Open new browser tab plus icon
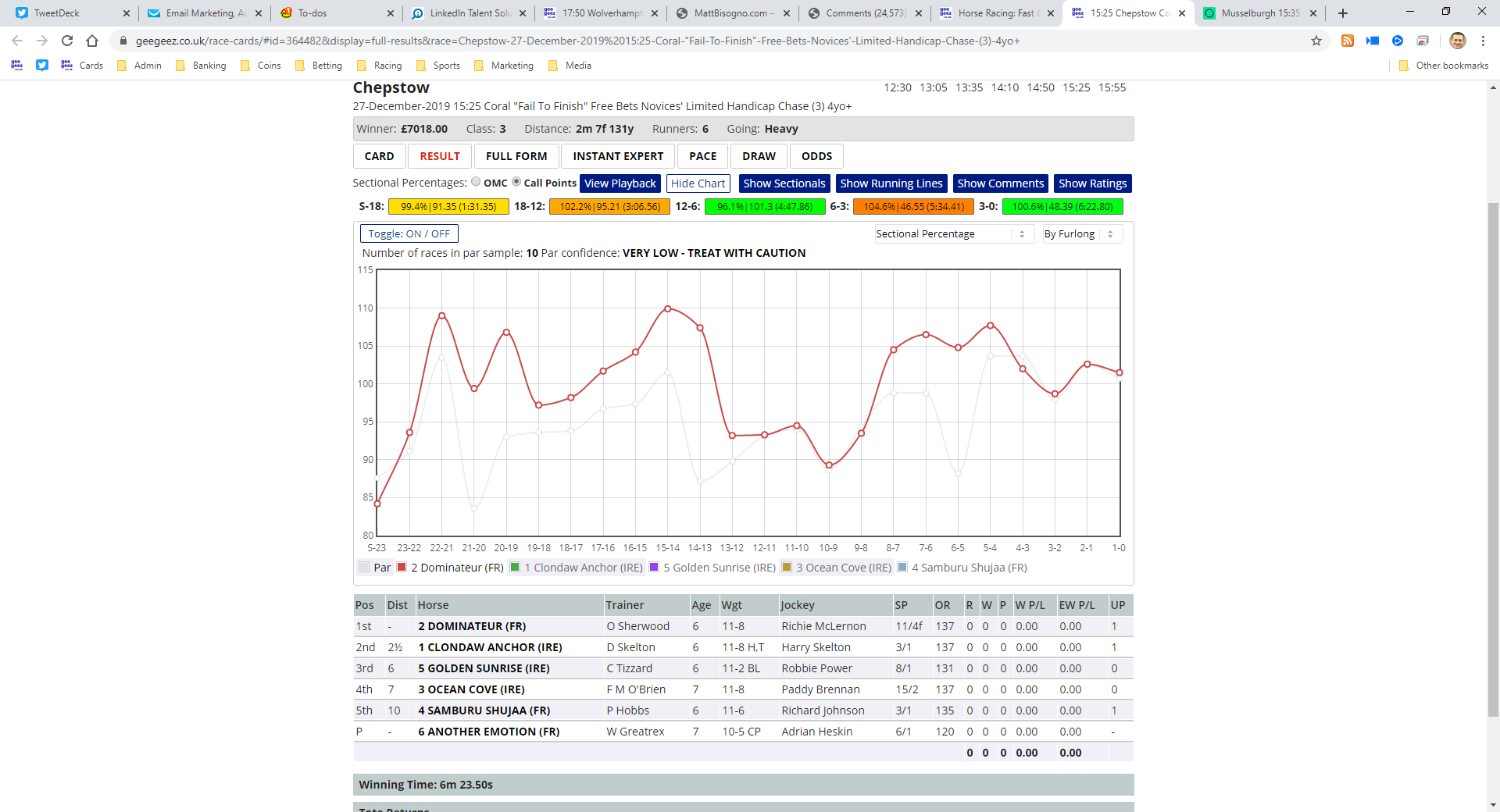 pyautogui.click(x=1343, y=13)
